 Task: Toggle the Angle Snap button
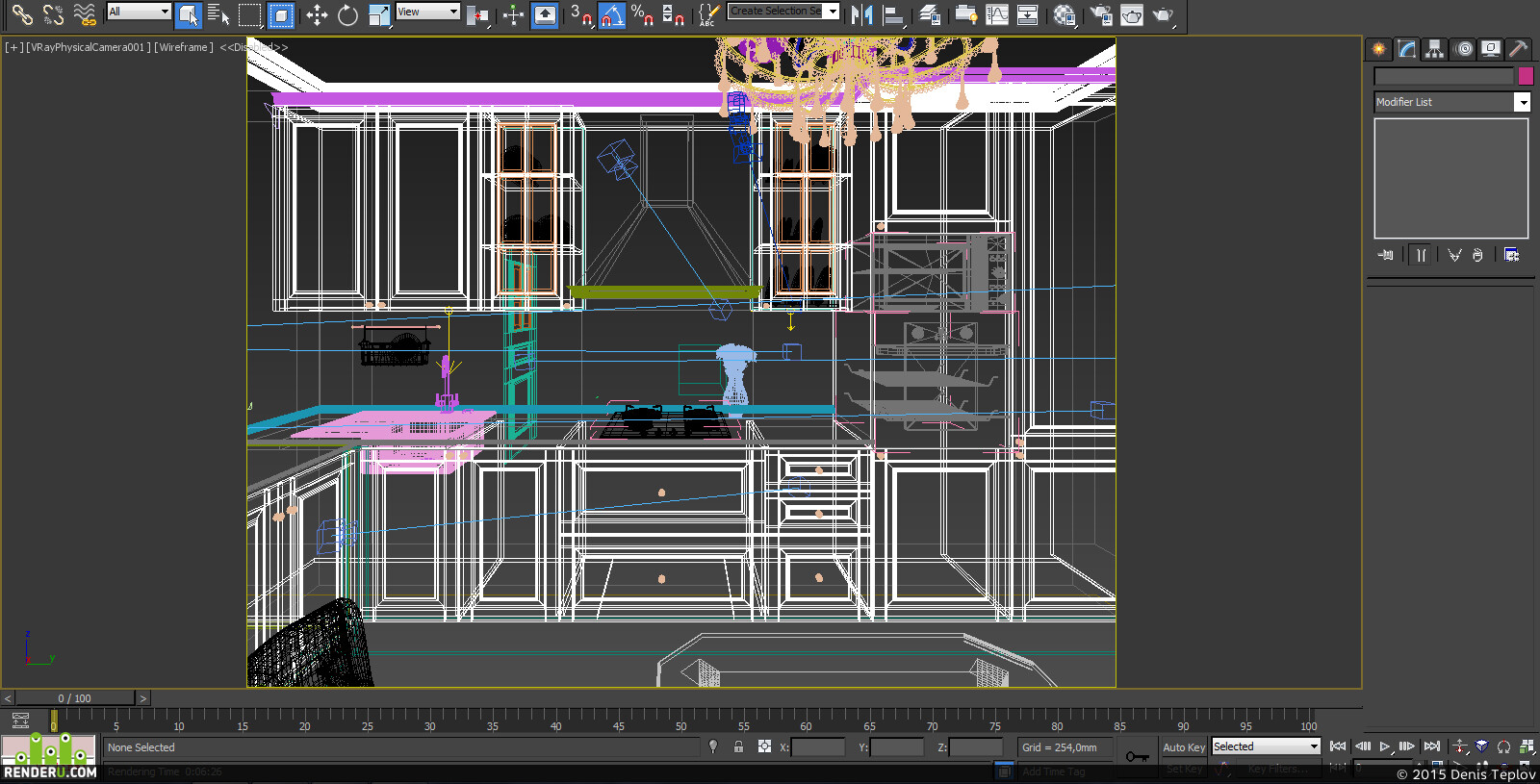coord(611,14)
